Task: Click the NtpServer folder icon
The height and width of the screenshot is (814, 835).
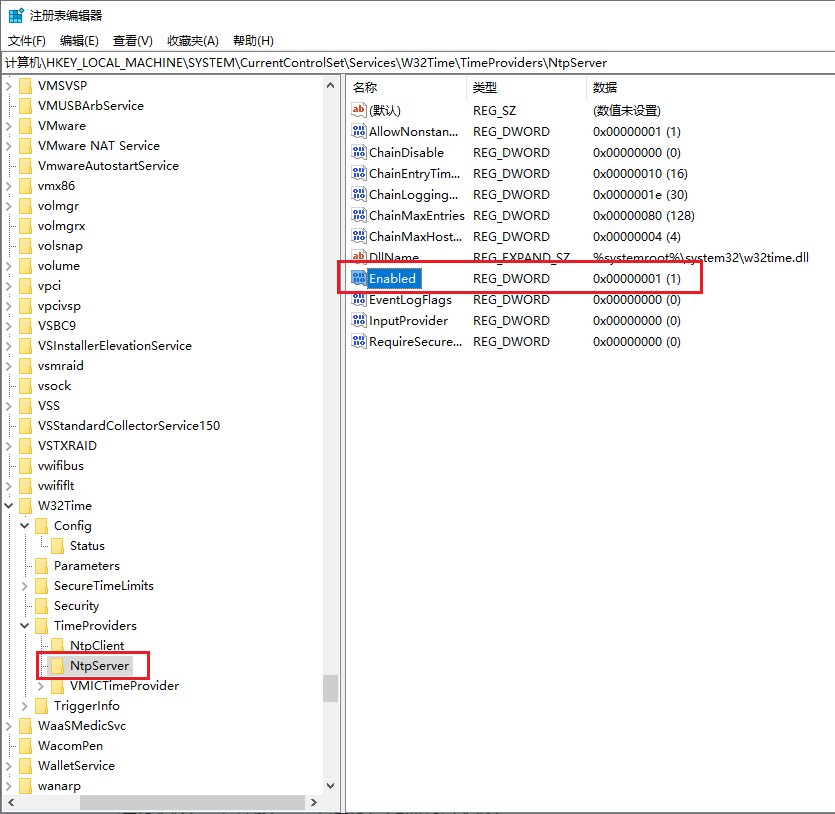Action: [58, 665]
